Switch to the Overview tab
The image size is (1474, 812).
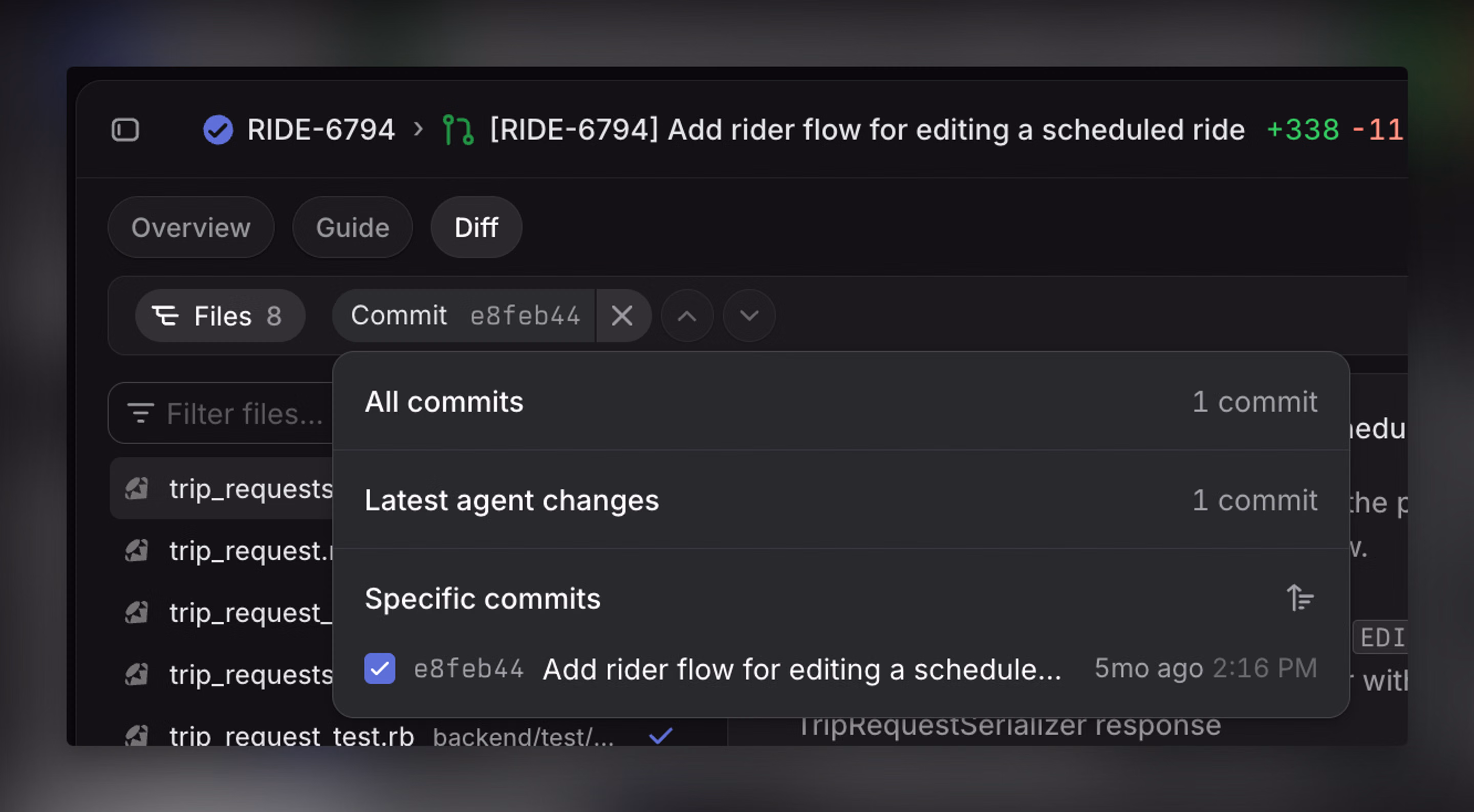[x=191, y=227]
